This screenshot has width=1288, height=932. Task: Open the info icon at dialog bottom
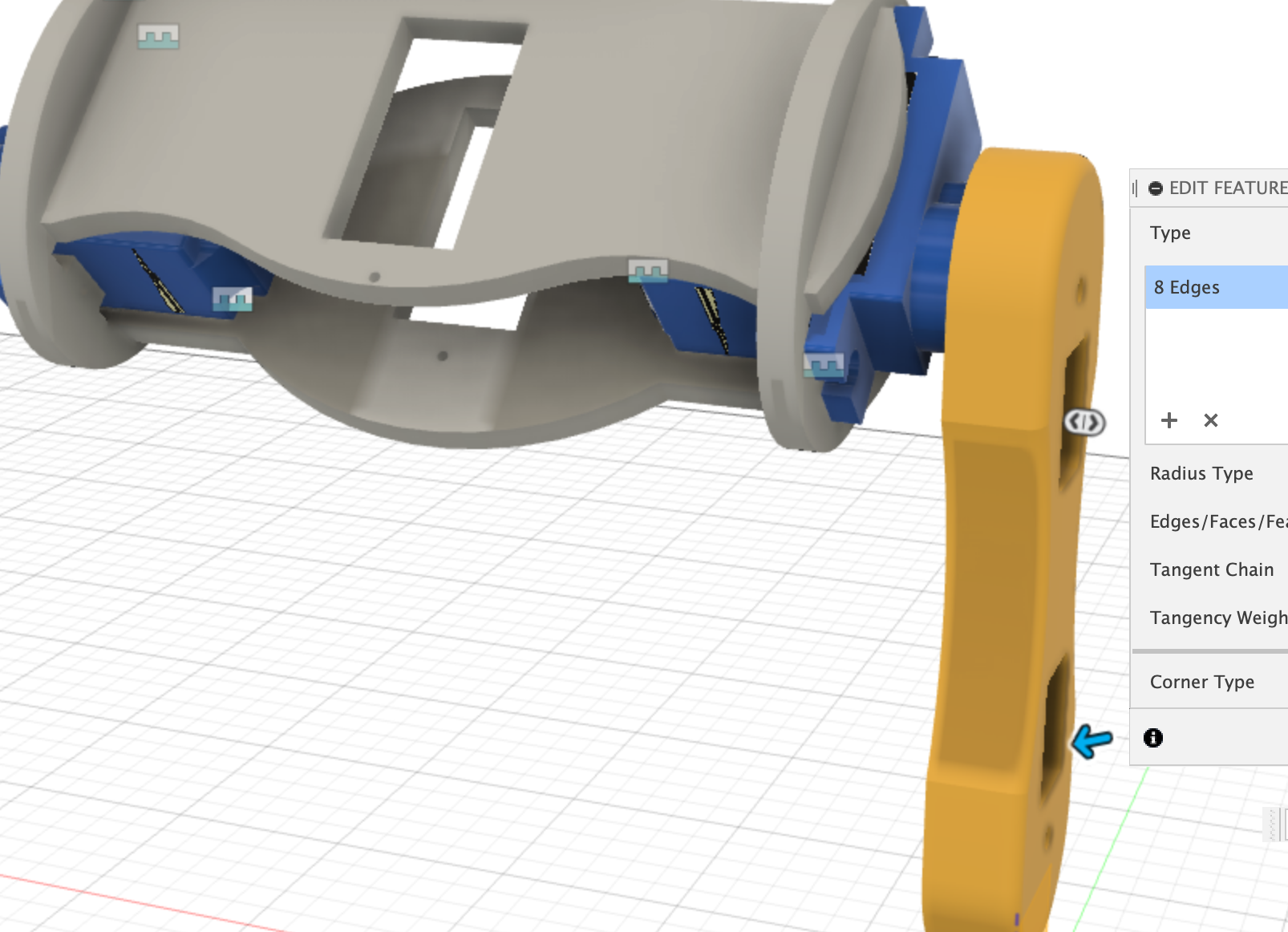click(1153, 738)
